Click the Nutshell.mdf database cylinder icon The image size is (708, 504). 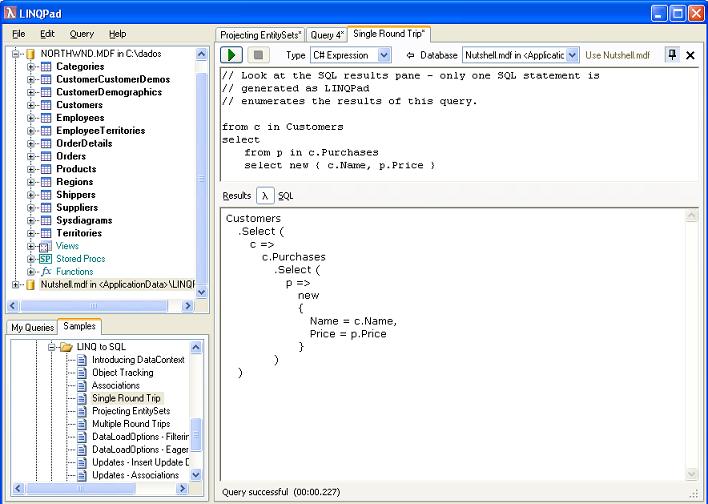tap(30, 285)
